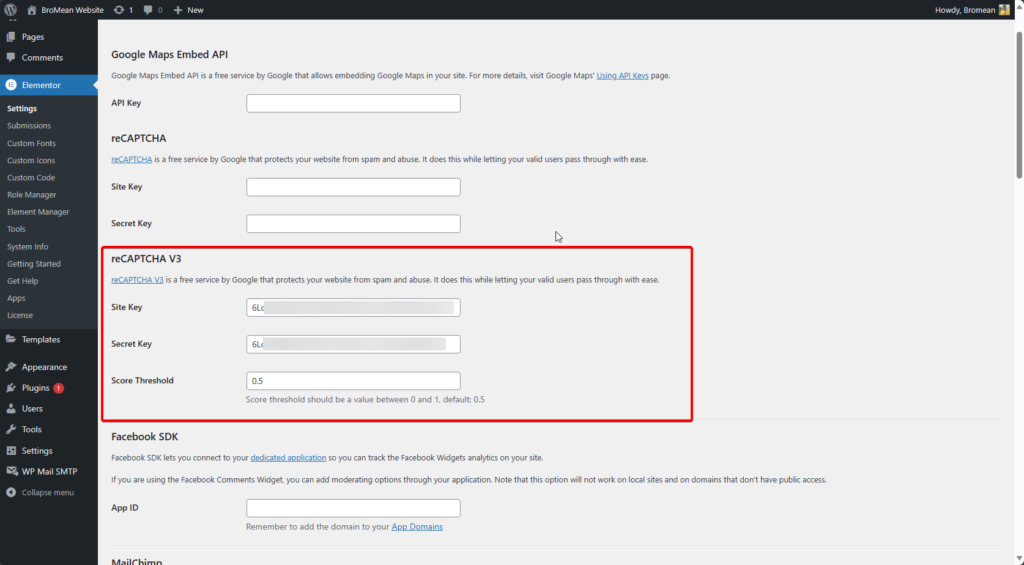Collapse the admin sidebar menu
Screen dimensions: 1024x565
pyautogui.click(x=40, y=492)
